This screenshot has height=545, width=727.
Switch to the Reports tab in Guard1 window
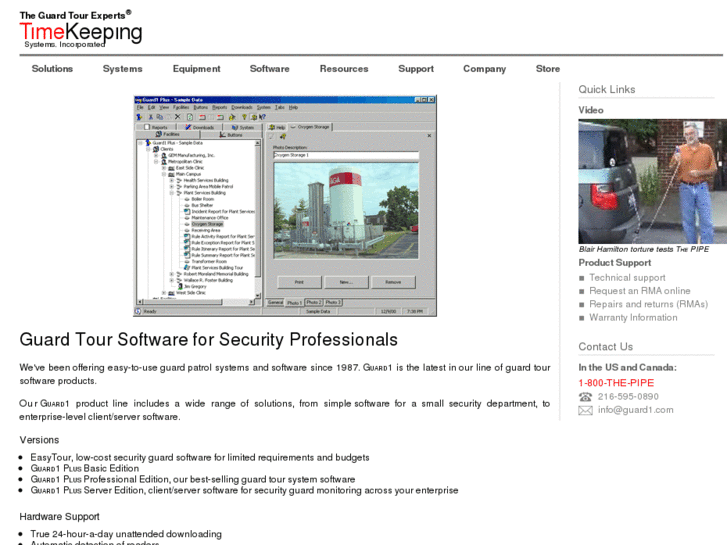click(156, 127)
